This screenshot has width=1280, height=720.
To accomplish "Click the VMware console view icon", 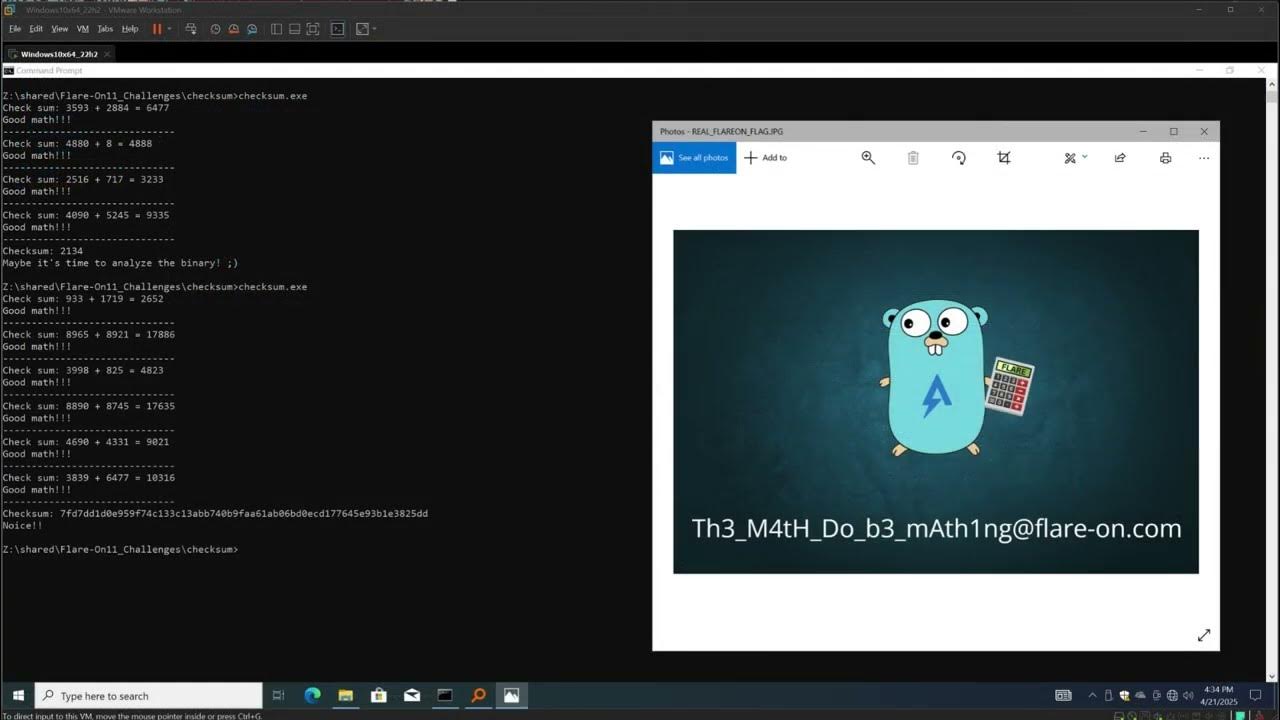I will point(338,29).
